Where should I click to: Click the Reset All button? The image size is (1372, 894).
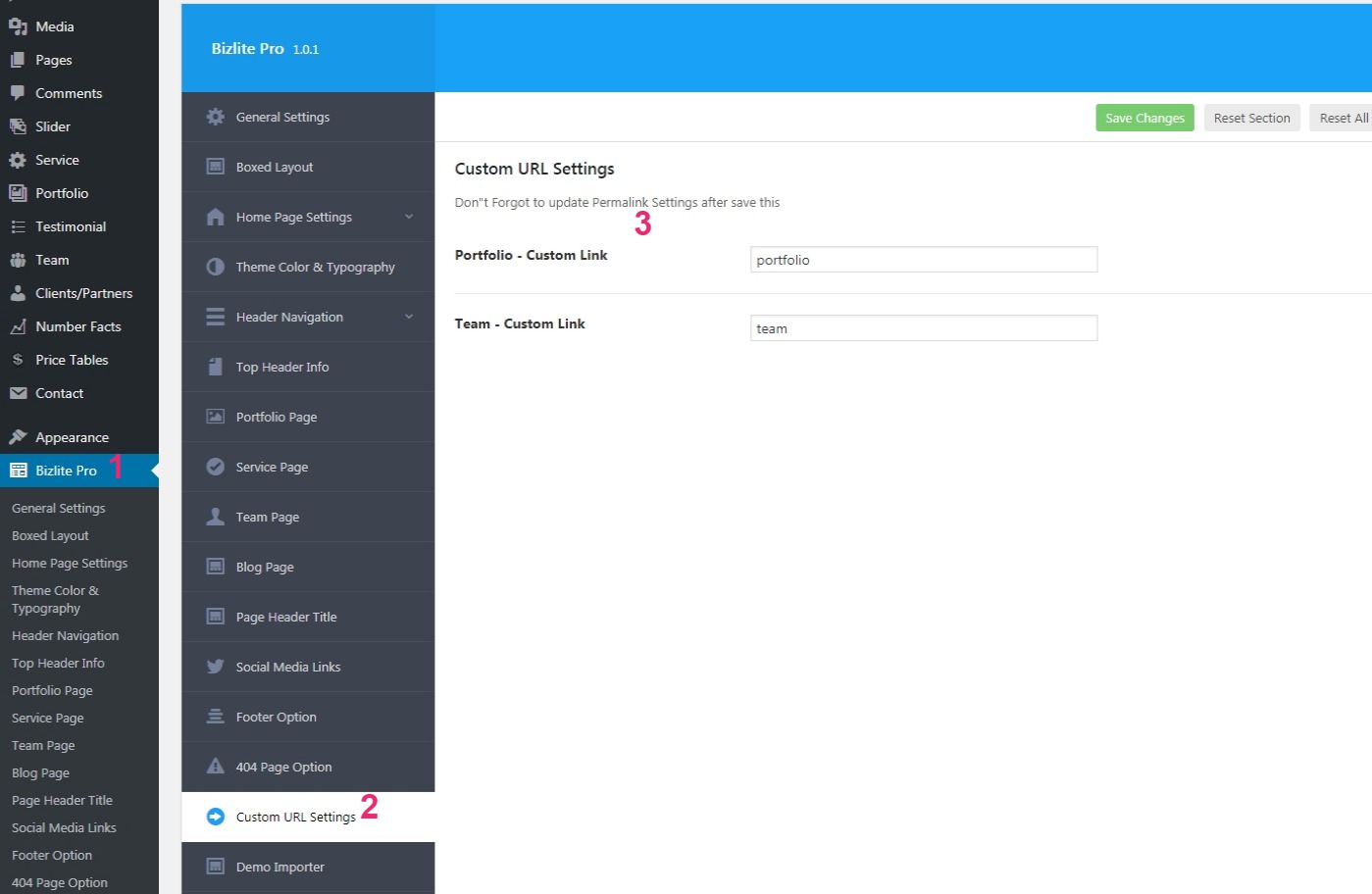(x=1342, y=118)
